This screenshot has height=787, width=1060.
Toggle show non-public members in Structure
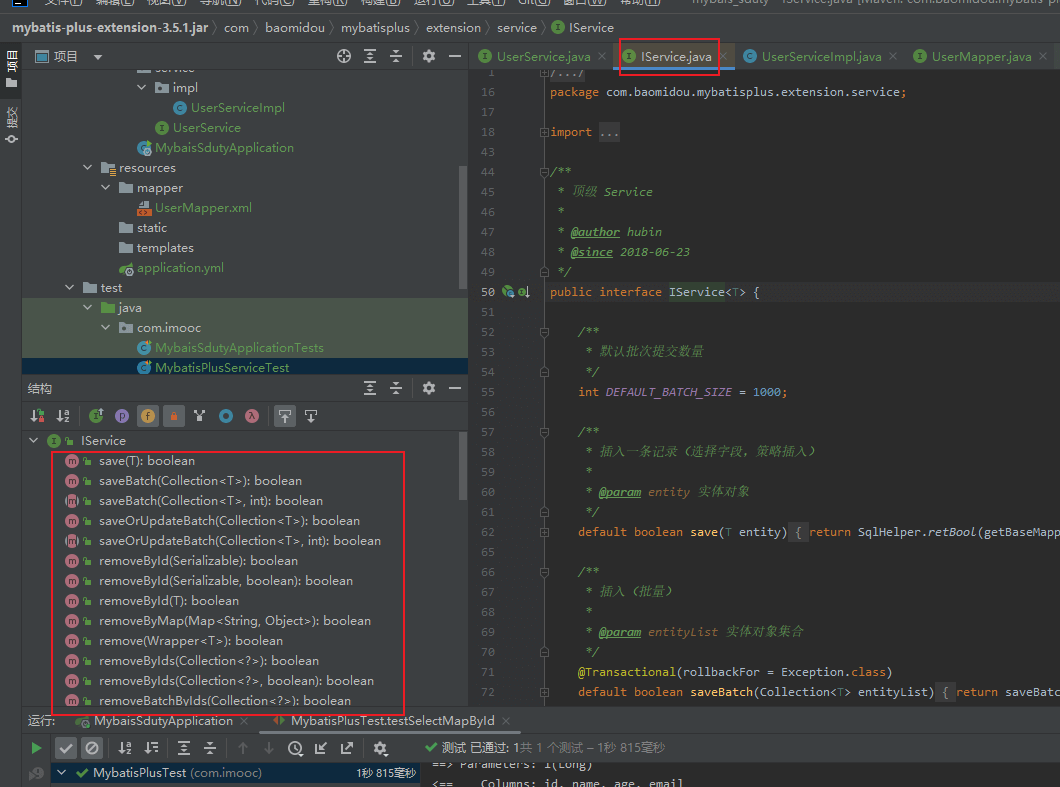coord(174,416)
